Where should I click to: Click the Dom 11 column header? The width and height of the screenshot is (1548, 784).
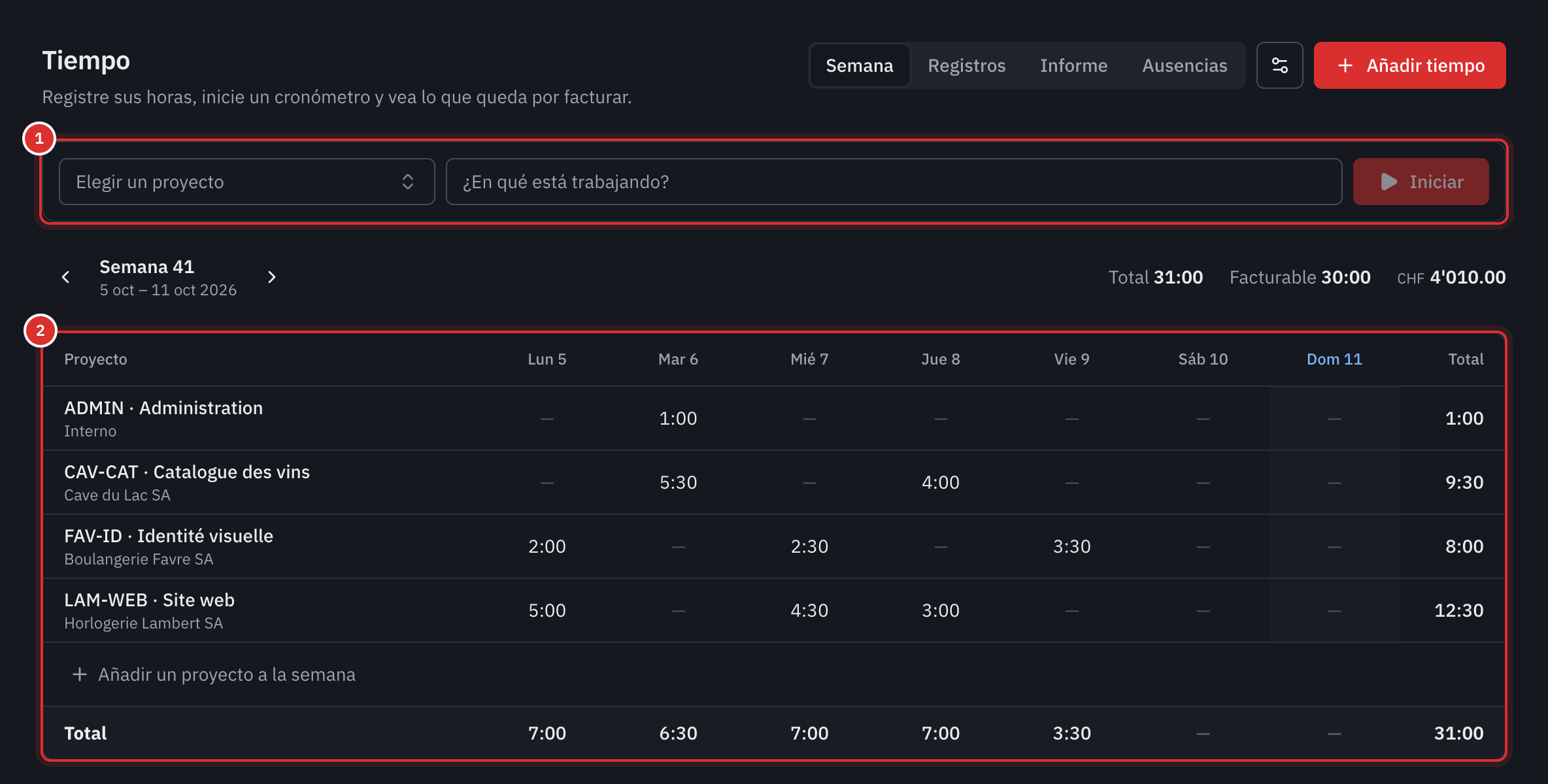[x=1334, y=359]
